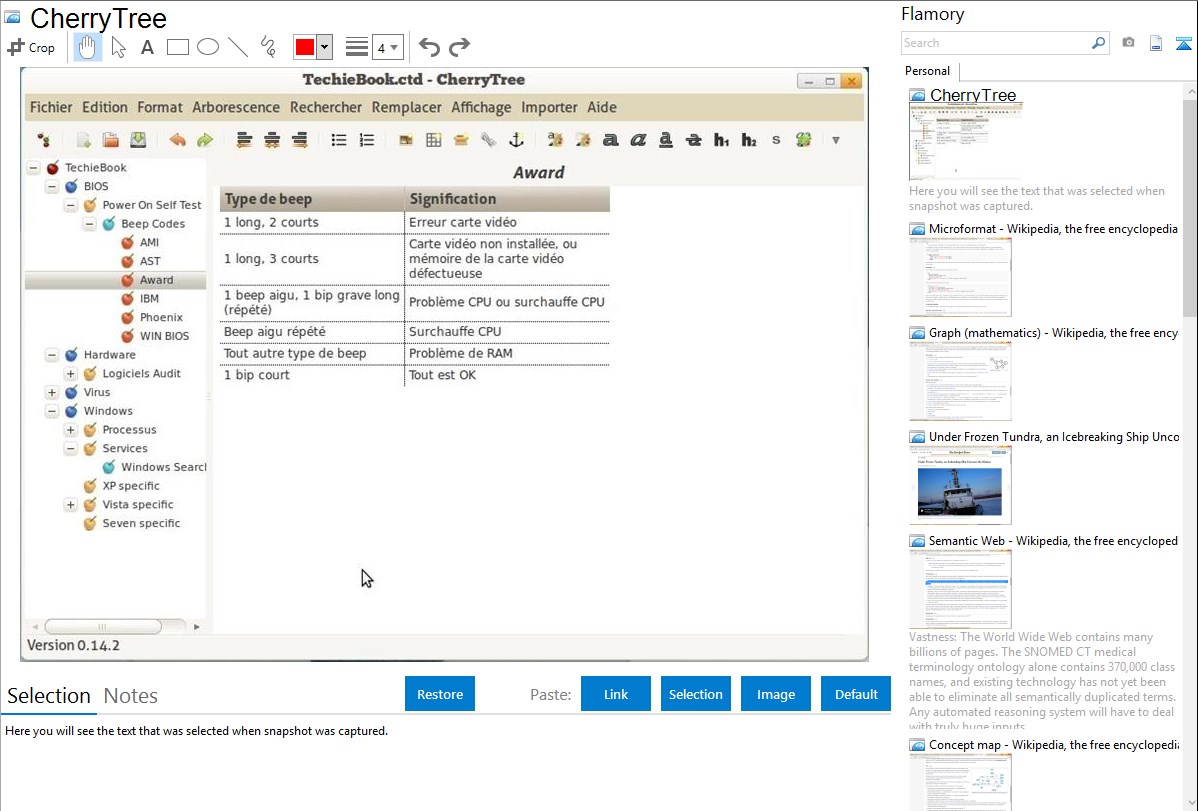Click the Paste Link button
This screenshot has width=1198, height=811.
coord(616,694)
